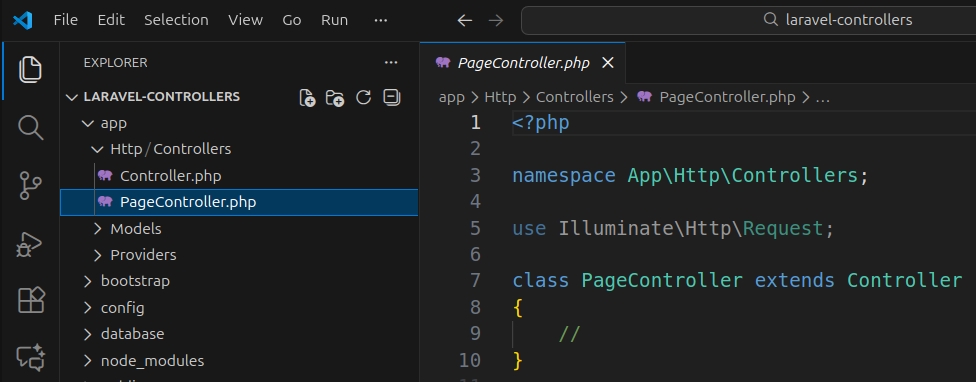Go forward in navigation history
The width and height of the screenshot is (976, 382).
pos(495,21)
